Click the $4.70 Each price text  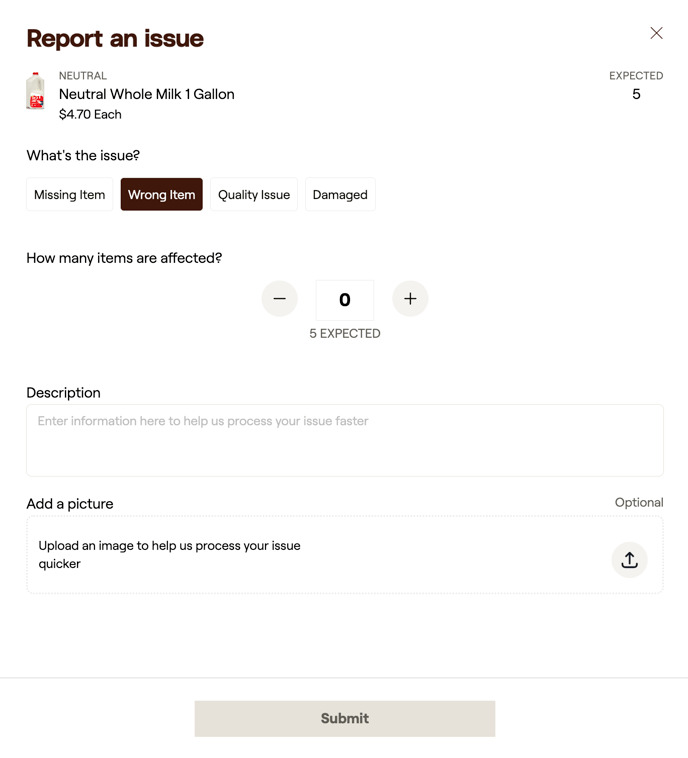90,114
